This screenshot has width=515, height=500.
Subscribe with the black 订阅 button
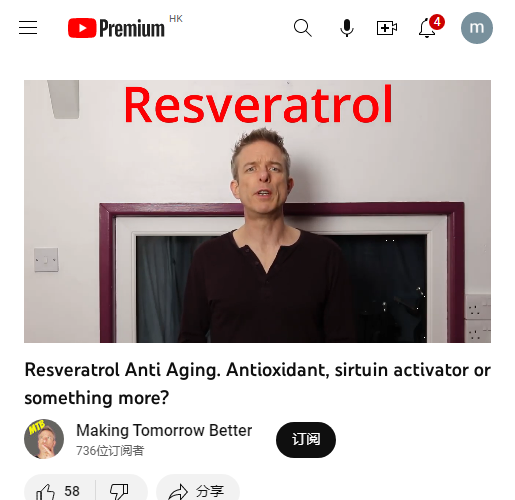coord(306,439)
